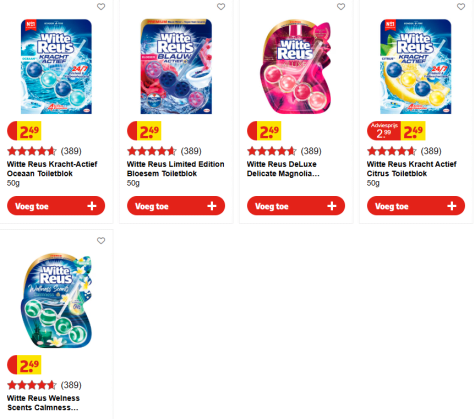View pink DeLuxe Magnolia product image

(x=296, y=66)
